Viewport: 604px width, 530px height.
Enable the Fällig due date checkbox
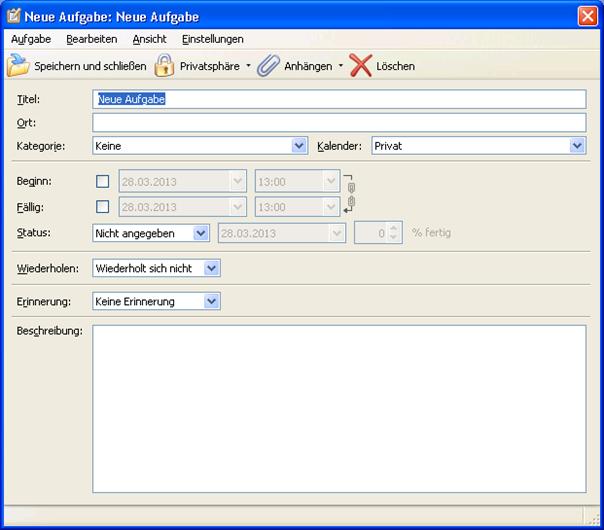click(102, 206)
